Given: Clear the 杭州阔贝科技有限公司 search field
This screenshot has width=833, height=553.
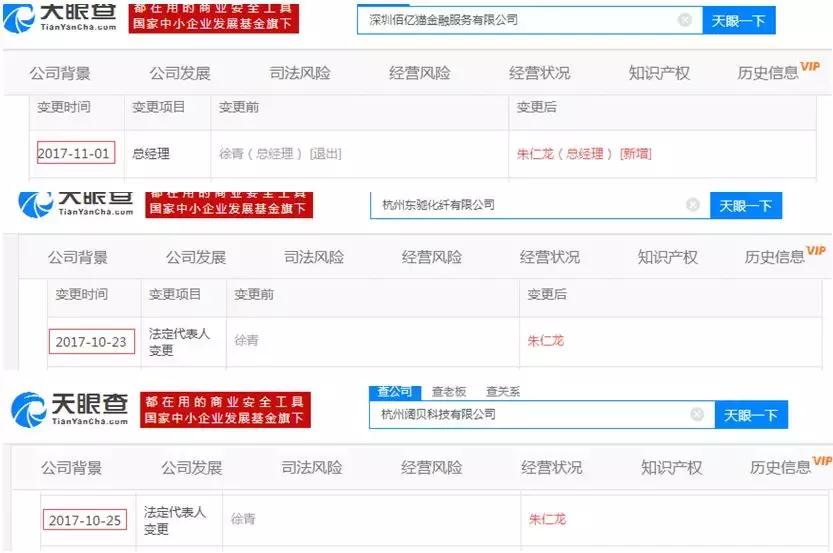Looking at the screenshot, I should pos(697,414).
